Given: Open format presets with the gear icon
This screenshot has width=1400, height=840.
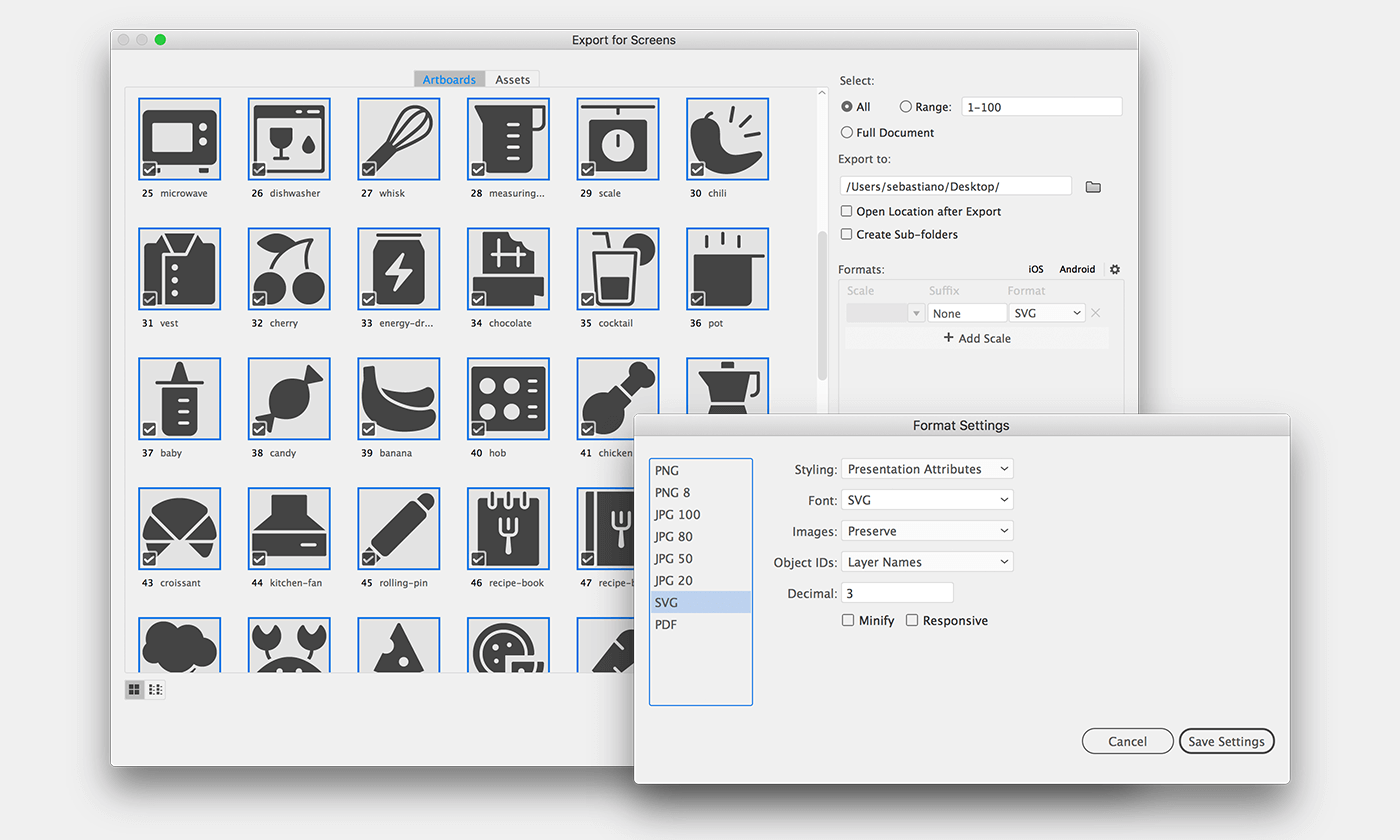Looking at the screenshot, I should [x=1114, y=269].
